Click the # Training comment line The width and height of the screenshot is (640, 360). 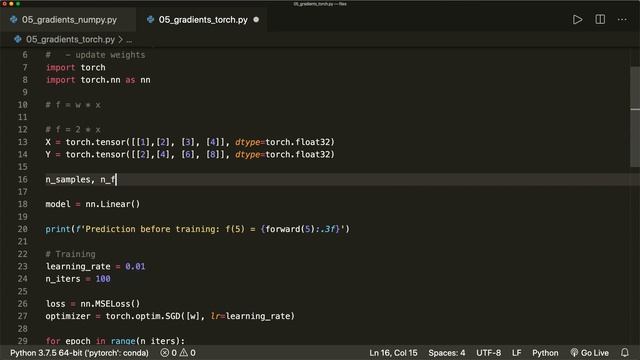(x=70, y=254)
